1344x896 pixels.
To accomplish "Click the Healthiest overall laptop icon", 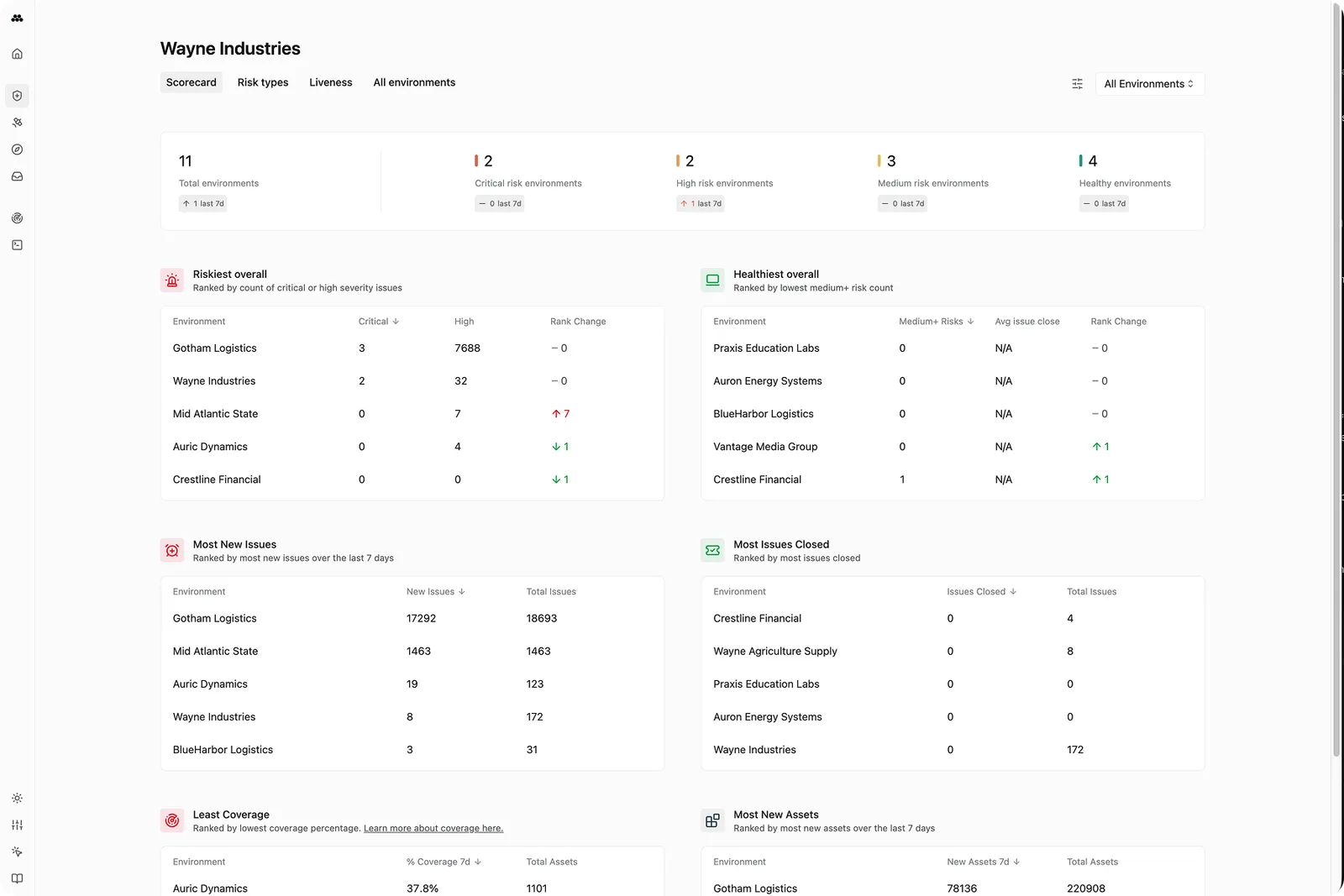I will tap(712, 280).
